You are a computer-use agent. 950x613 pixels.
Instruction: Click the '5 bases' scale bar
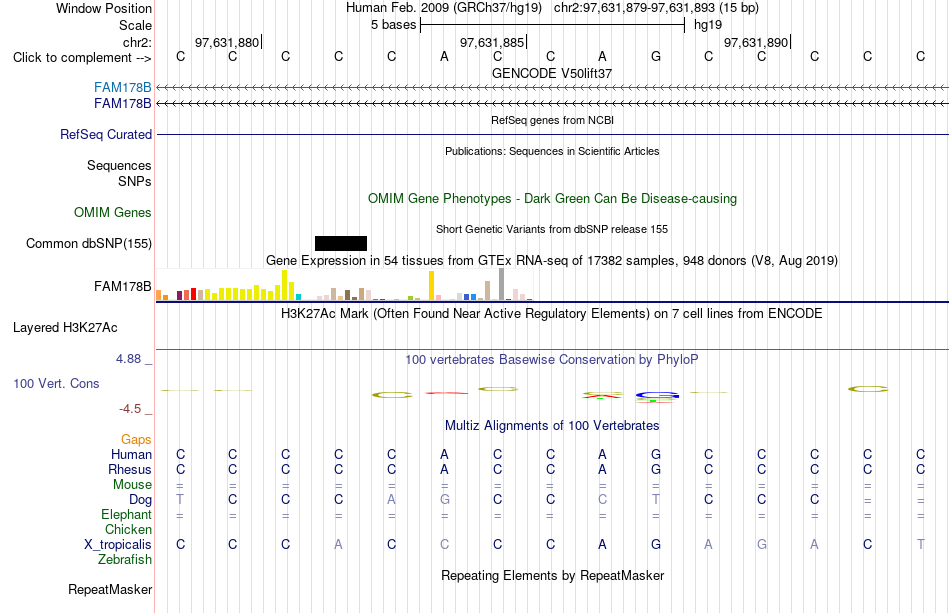tap(552, 25)
